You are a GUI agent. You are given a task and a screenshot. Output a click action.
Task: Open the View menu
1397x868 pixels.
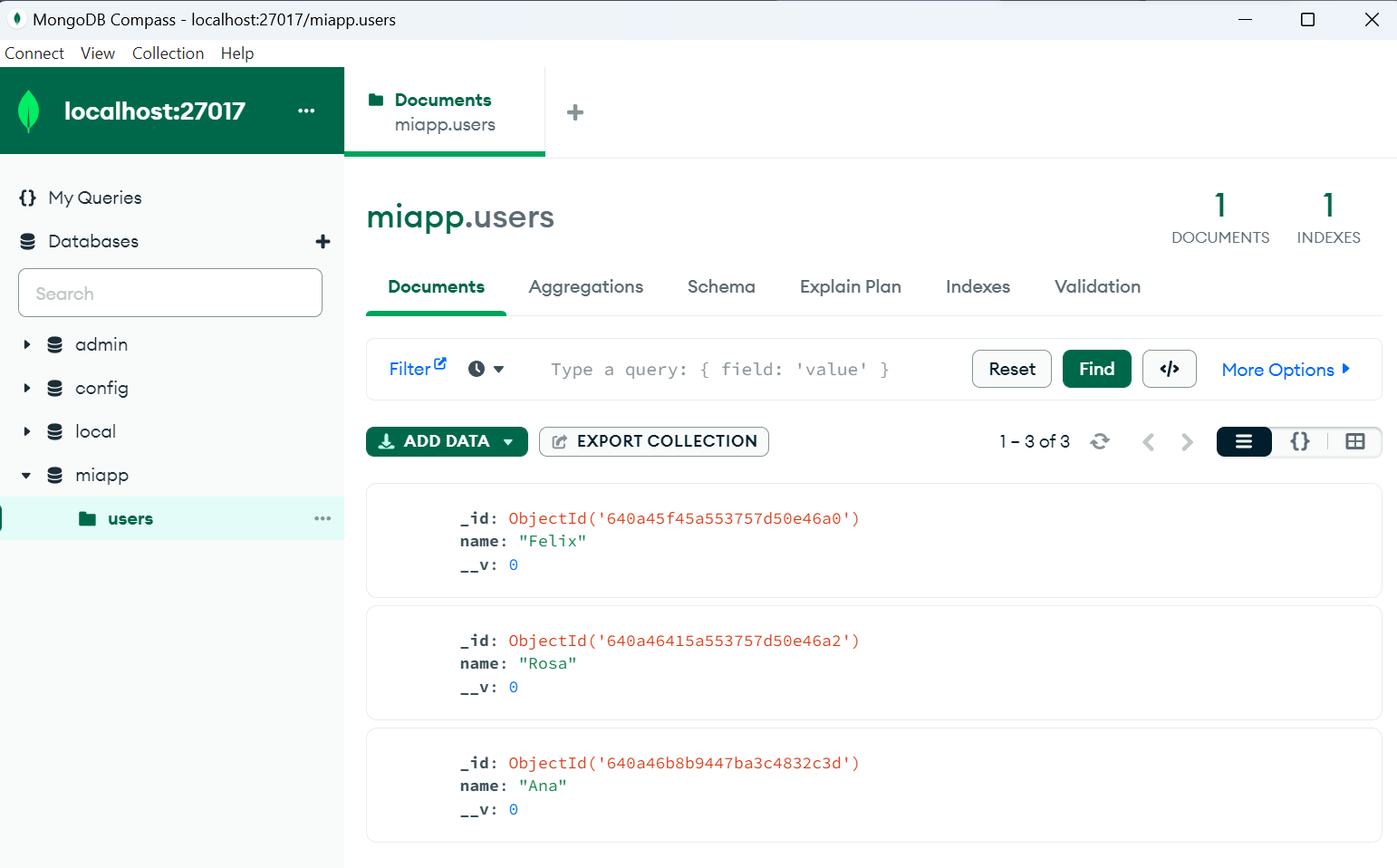98,53
